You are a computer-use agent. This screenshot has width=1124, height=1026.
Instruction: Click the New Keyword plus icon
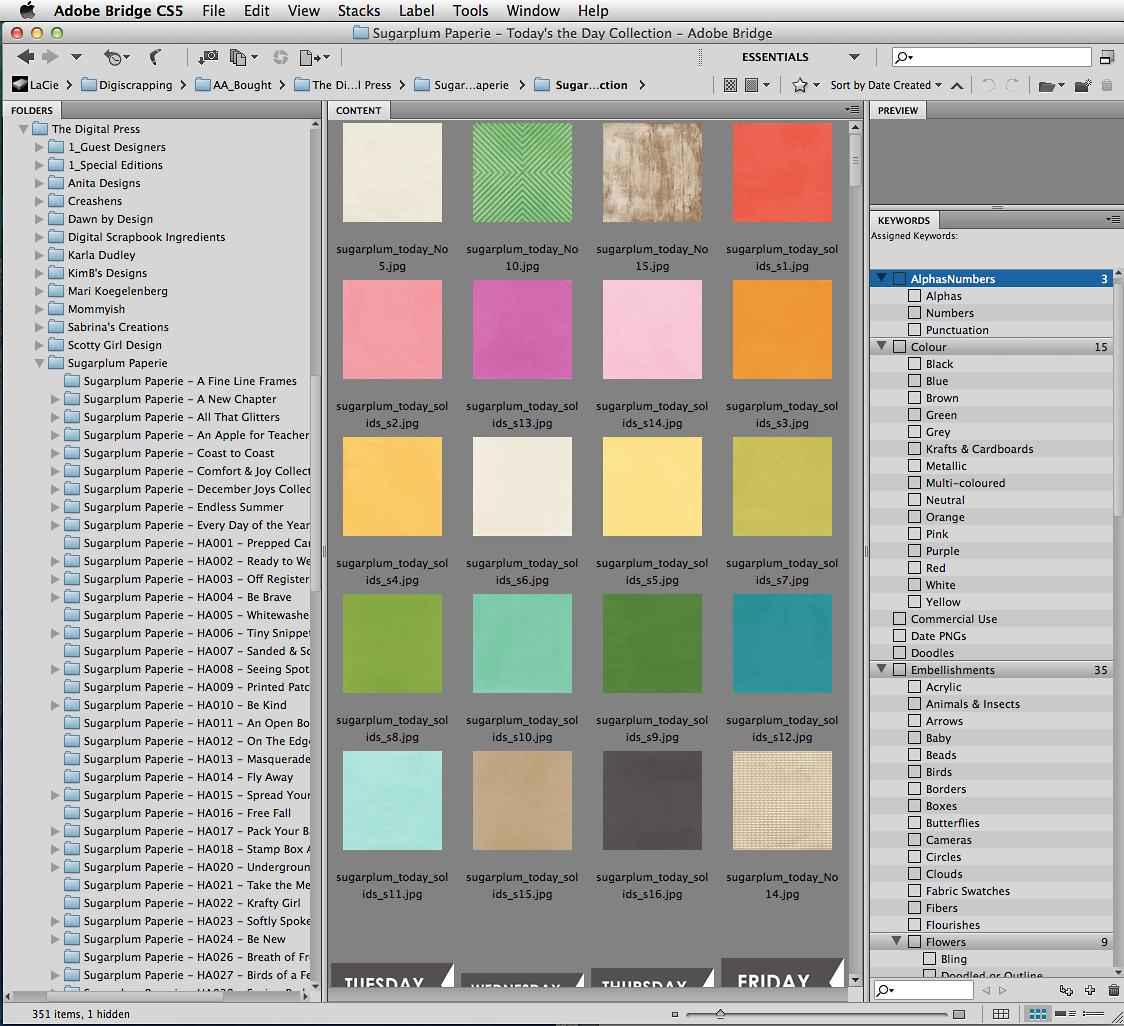(x=1090, y=990)
